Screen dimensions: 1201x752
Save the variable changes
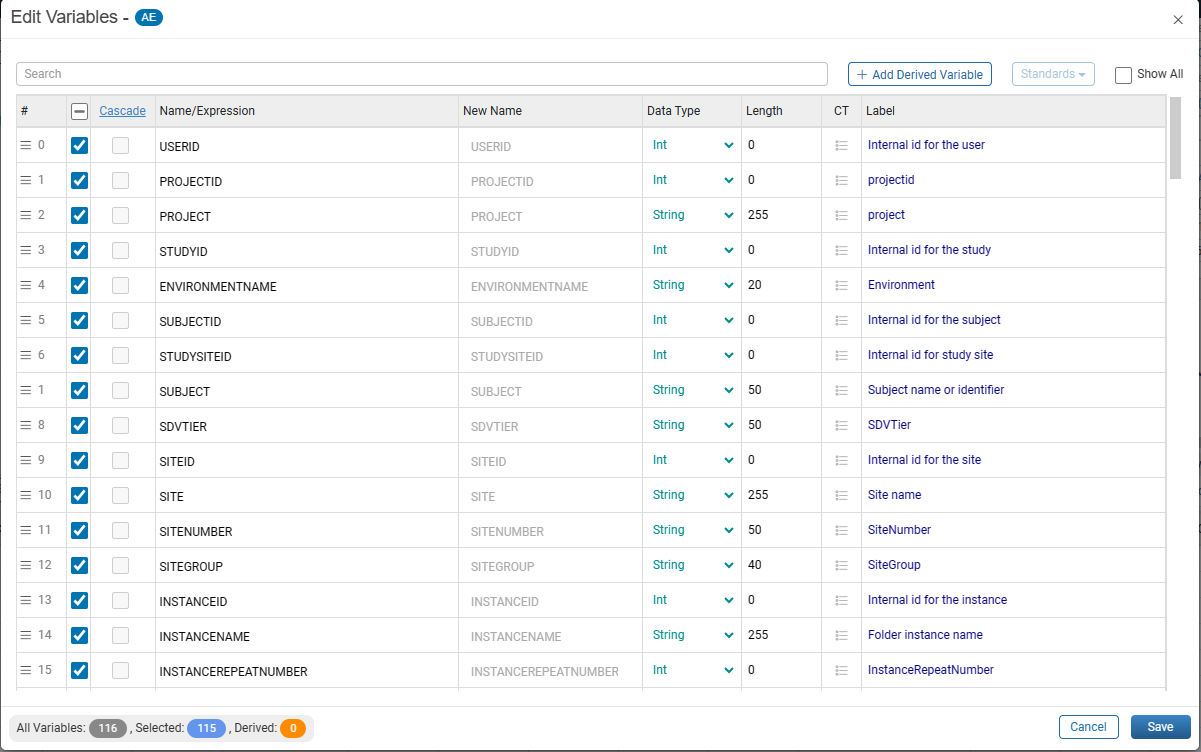pyautogui.click(x=1160, y=727)
